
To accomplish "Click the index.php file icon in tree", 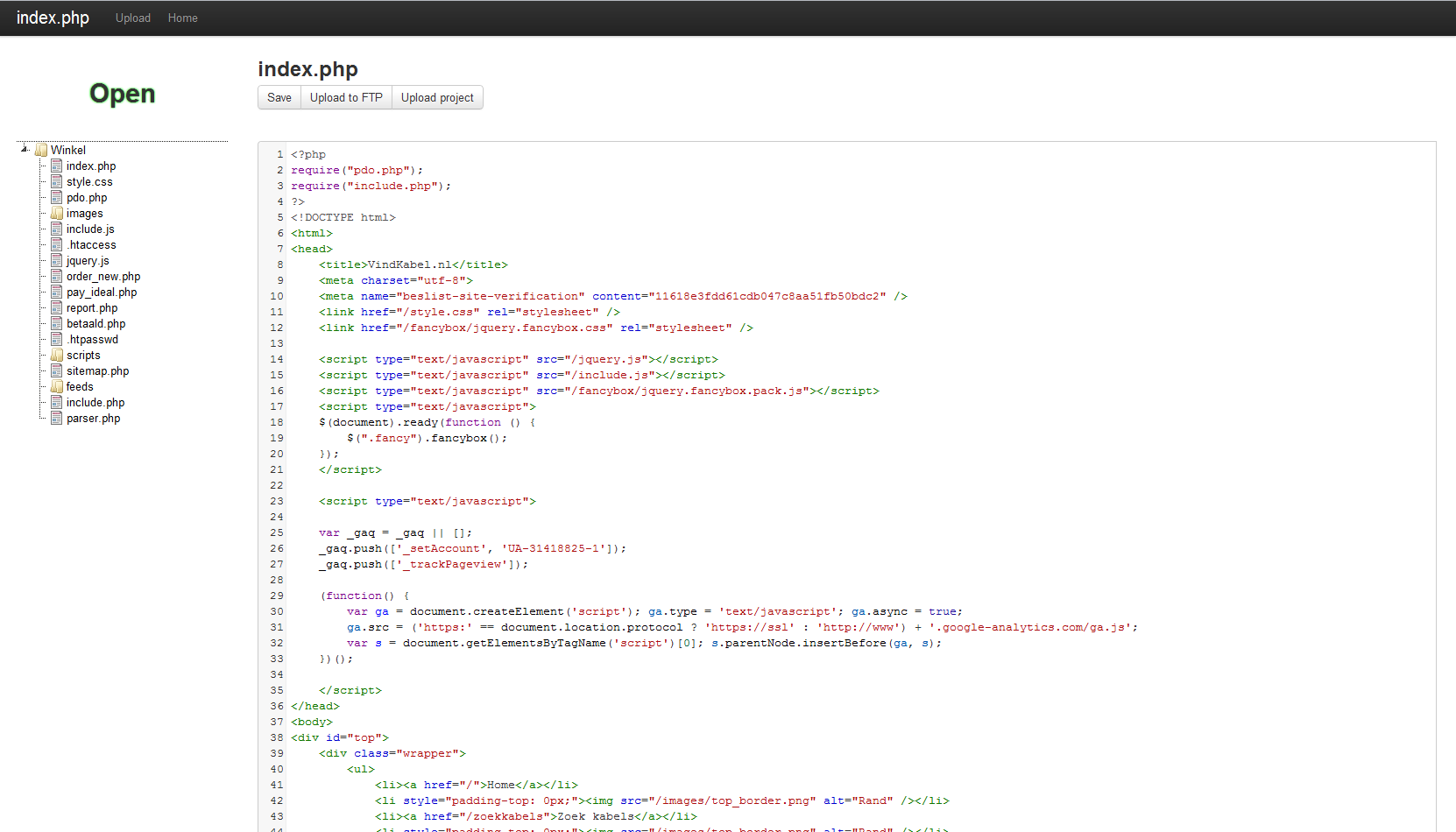I will (x=57, y=166).
